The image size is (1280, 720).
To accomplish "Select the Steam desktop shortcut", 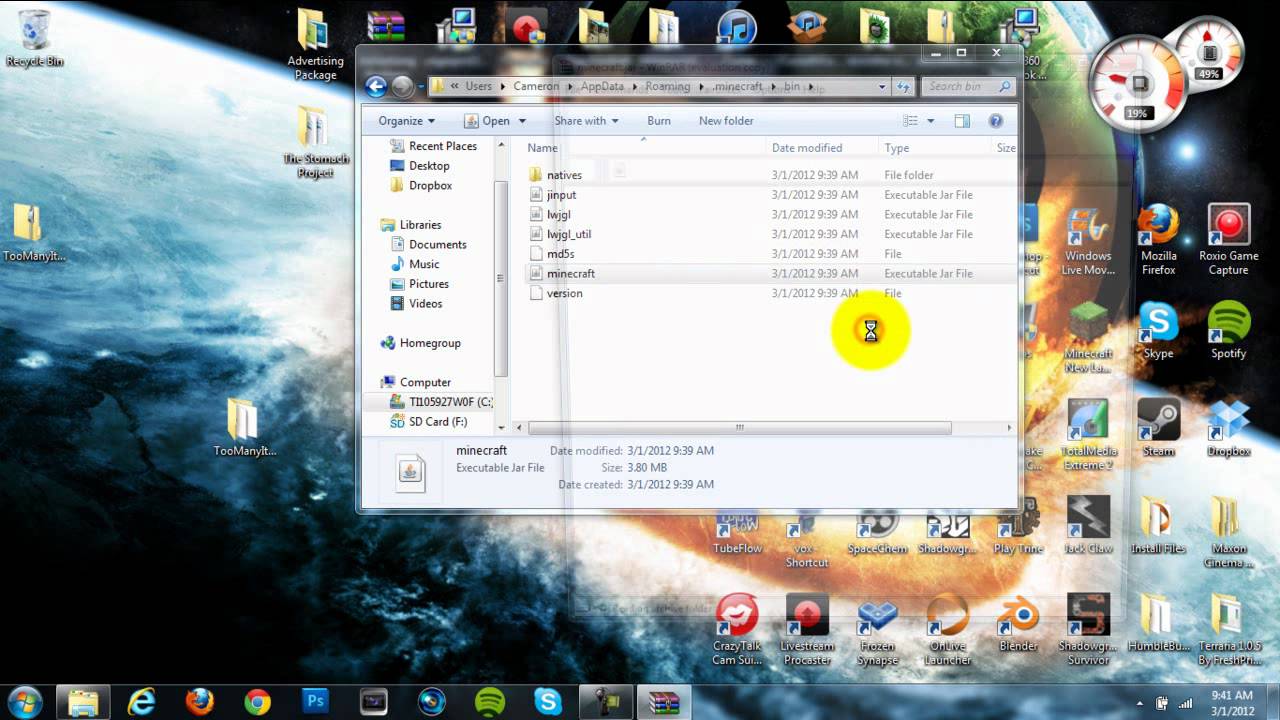I will [1158, 427].
